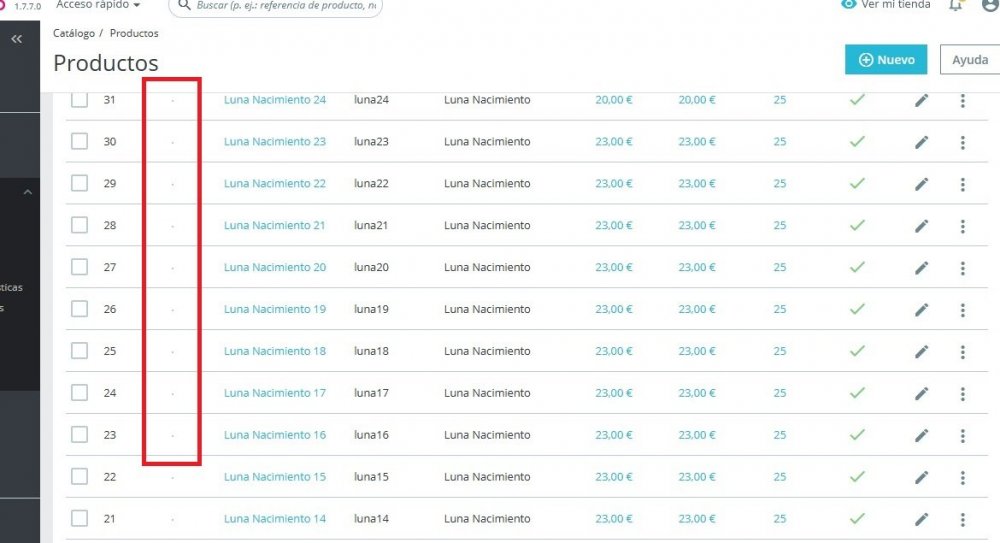Edit product Luna Nacimiento 24 with pencil icon

pyautogui.click(x=921, y=100)
